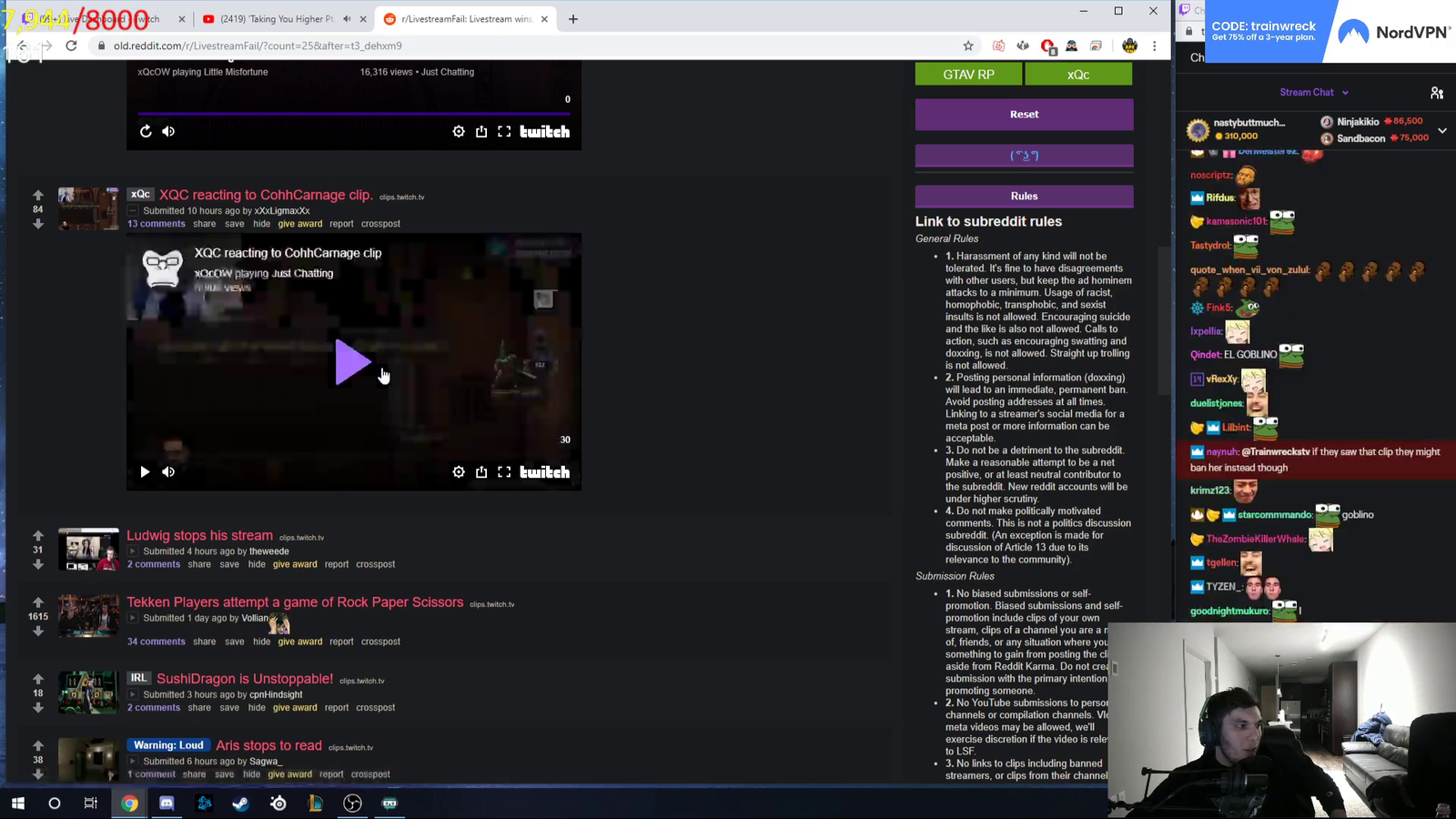Mute volume on the Little Misfortune clip
The height and width of the screenshot is (819, 1456).
coord(168,131)
